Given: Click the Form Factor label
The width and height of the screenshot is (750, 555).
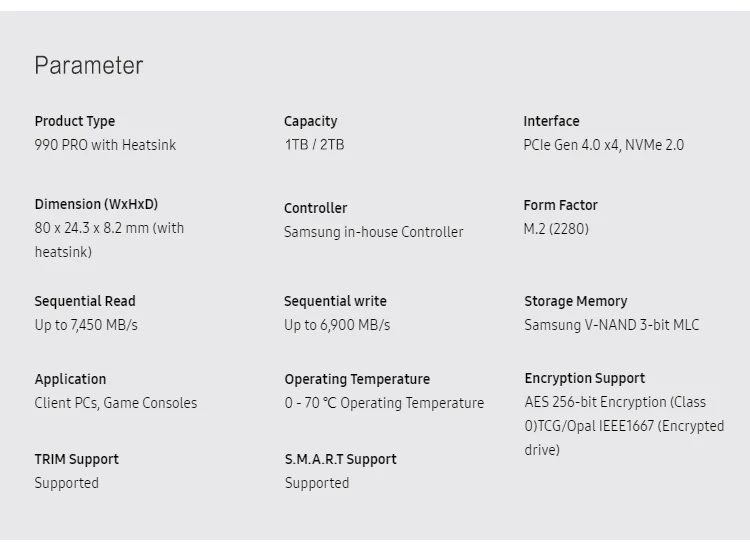Looking at the screenshot, I should [561, 205].
